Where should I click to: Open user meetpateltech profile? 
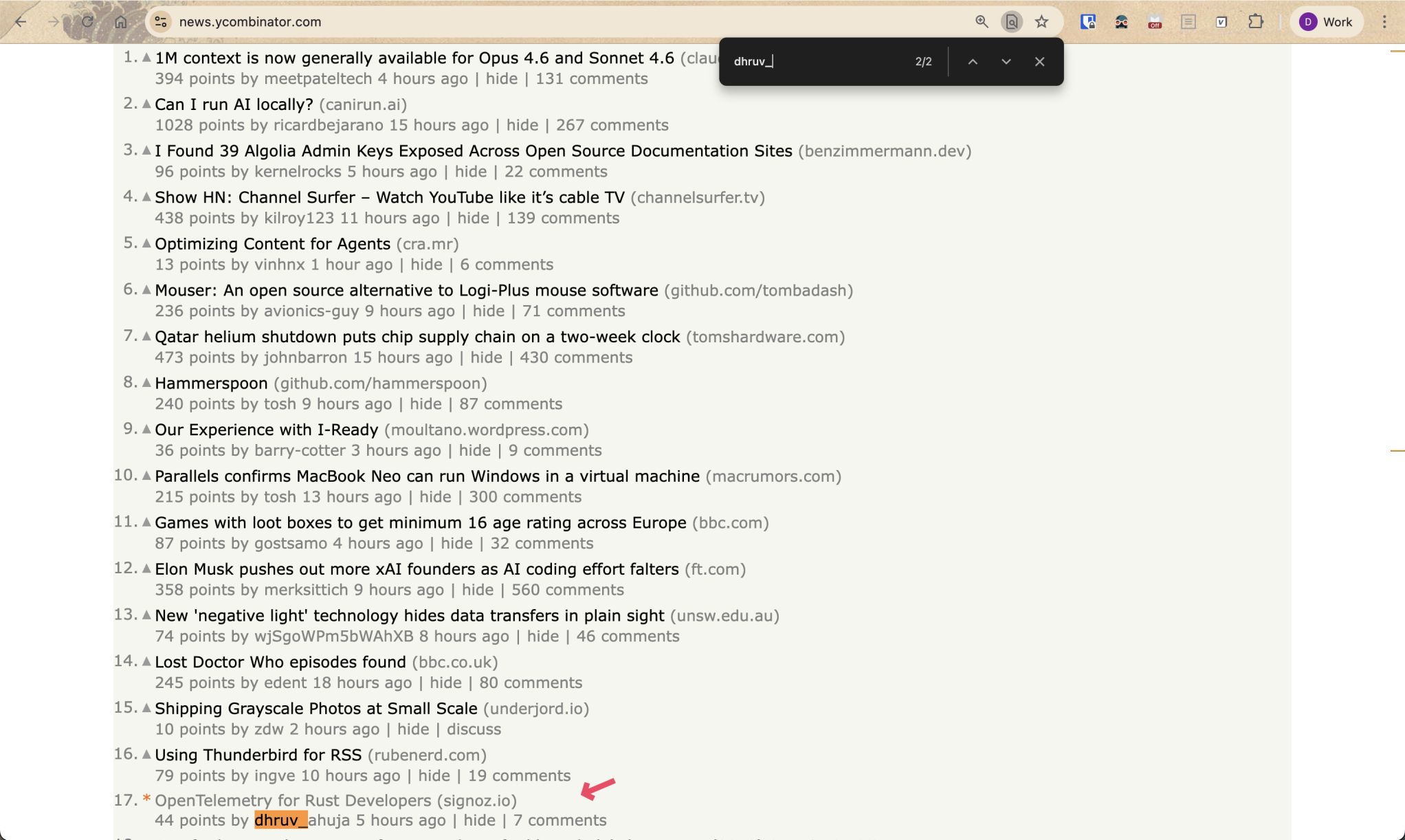(318, 78)
